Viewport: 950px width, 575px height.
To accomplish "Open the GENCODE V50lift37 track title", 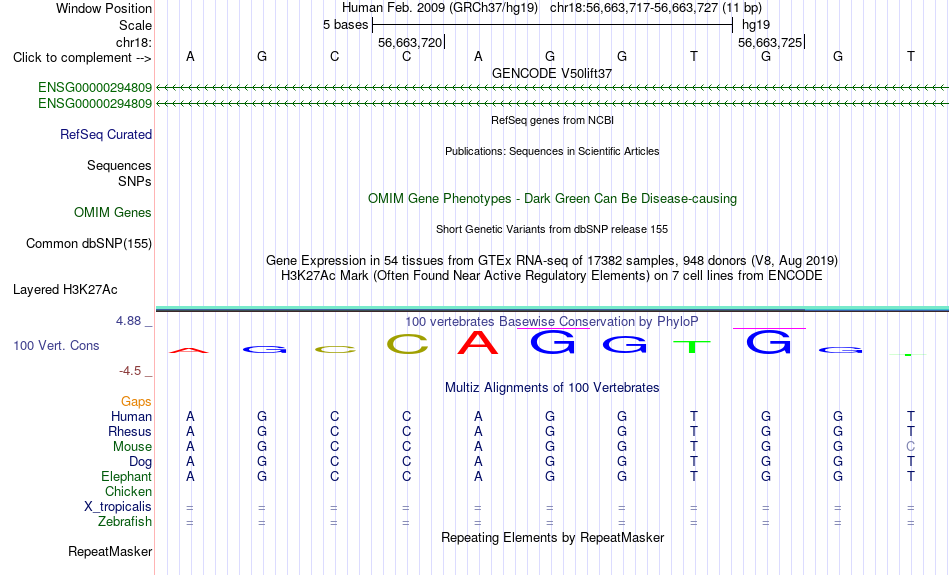I will pyautogui.click(x=552, y=73).
